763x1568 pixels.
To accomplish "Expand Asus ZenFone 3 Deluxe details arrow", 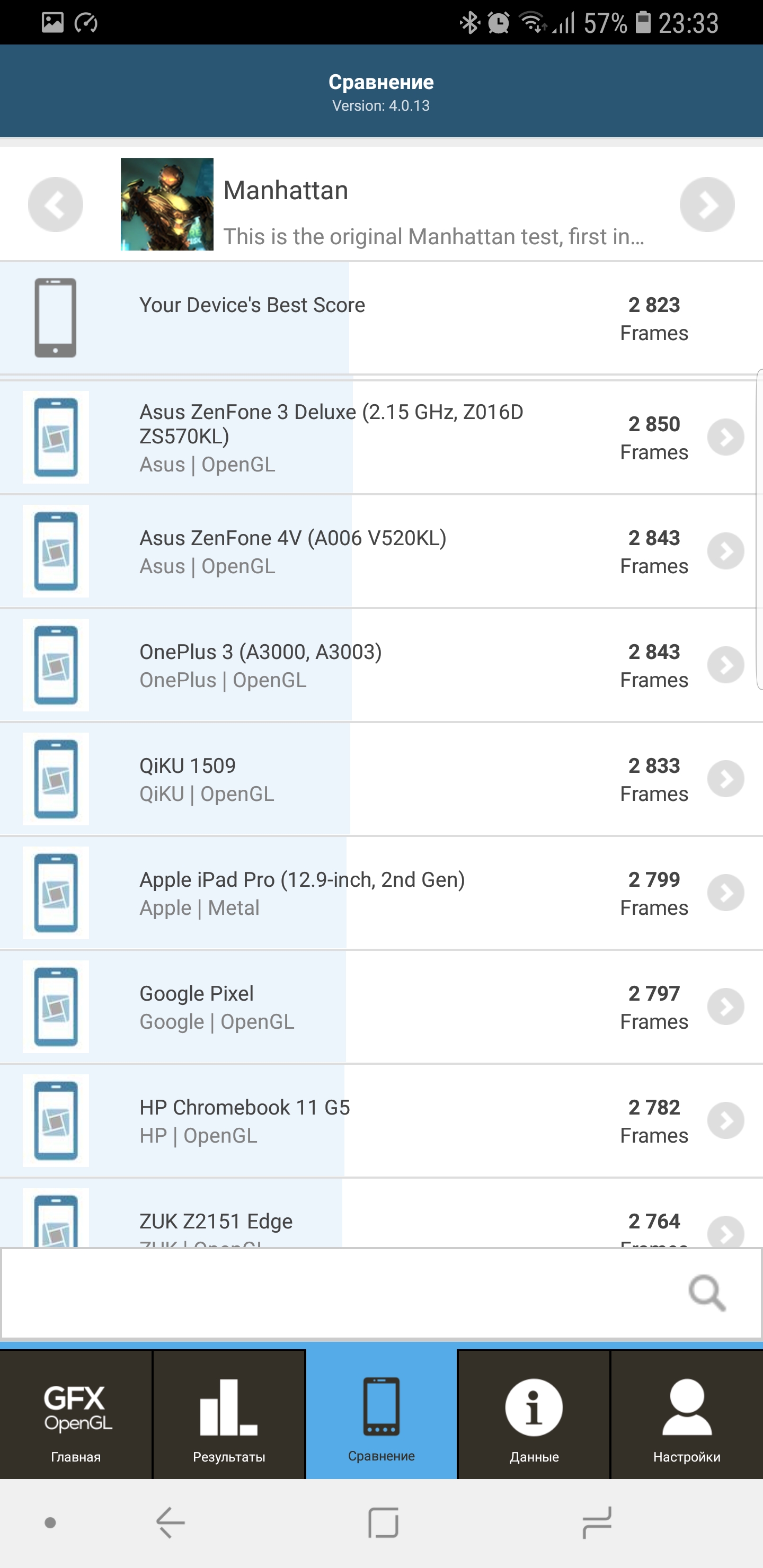I will (725, 437).
